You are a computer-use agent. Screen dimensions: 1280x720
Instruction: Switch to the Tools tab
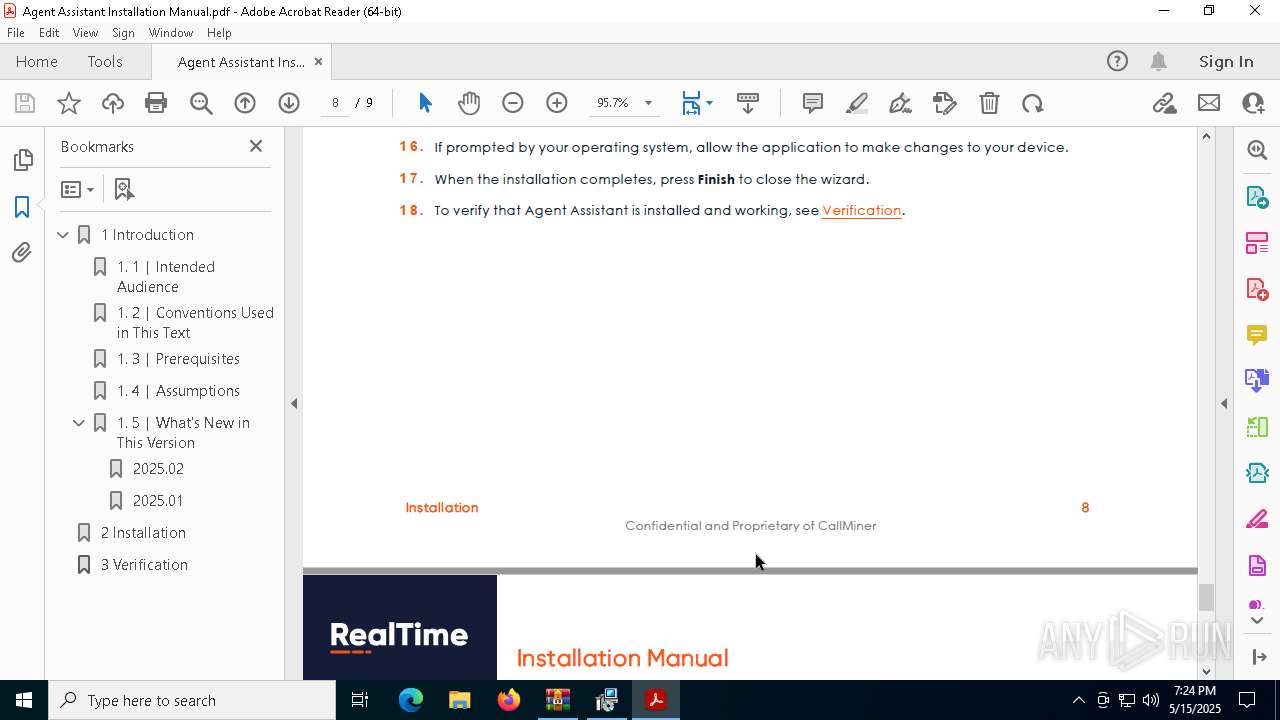105,62
